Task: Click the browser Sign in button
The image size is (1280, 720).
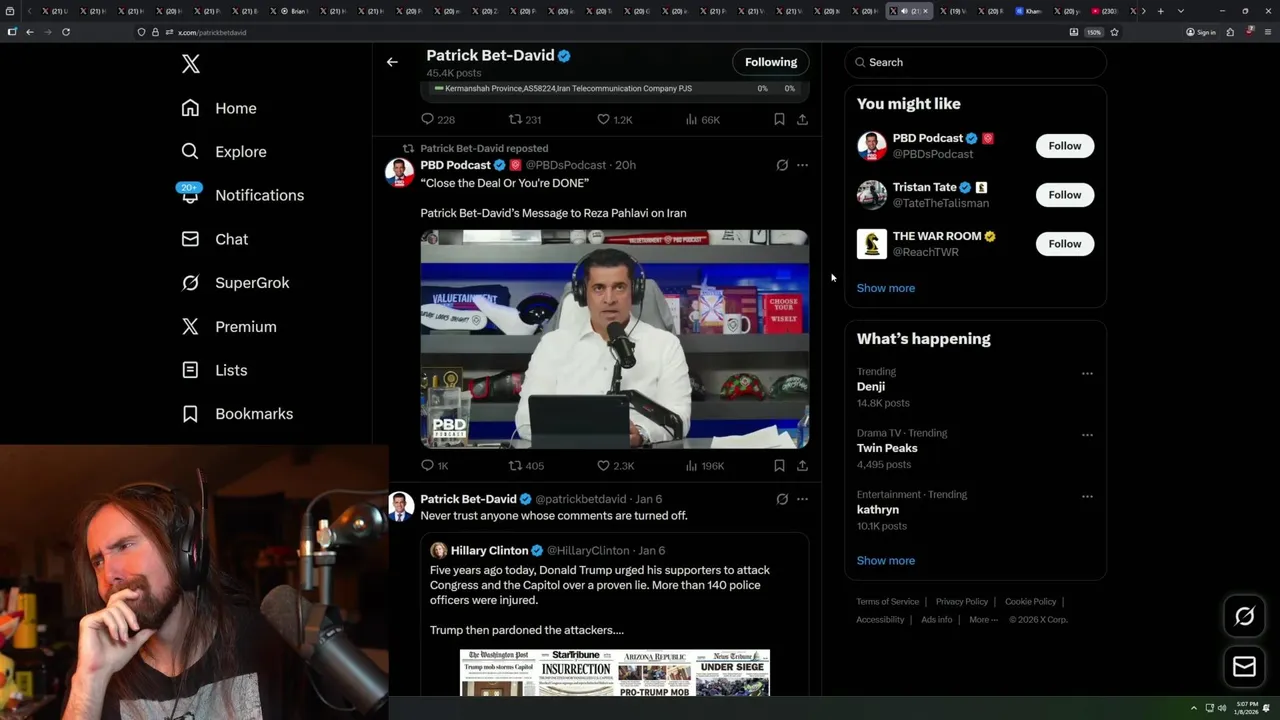Action: pyautogui.click(x=1201, y=32)
